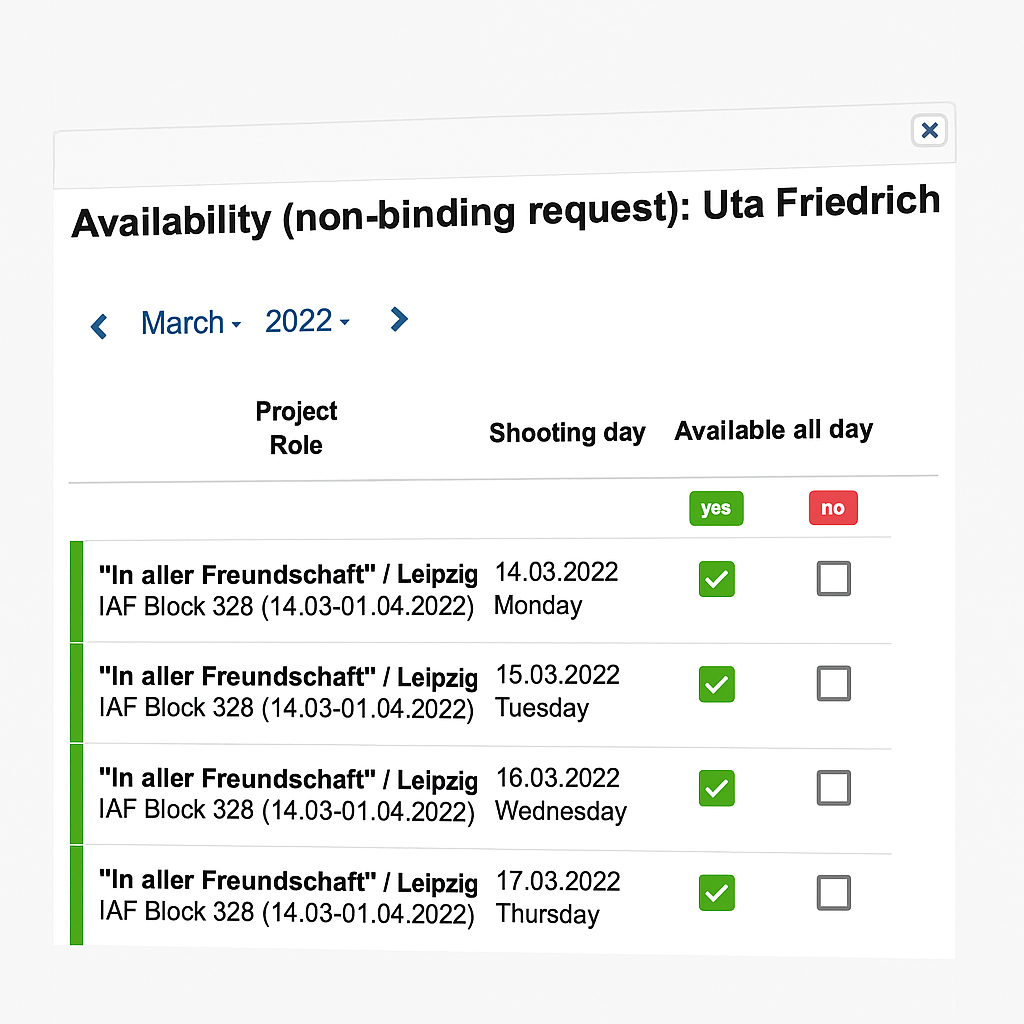Screen dimensions: 1024x1024
Task: Open the 2022 year dropdown
Action: click(x=307, y=321)
